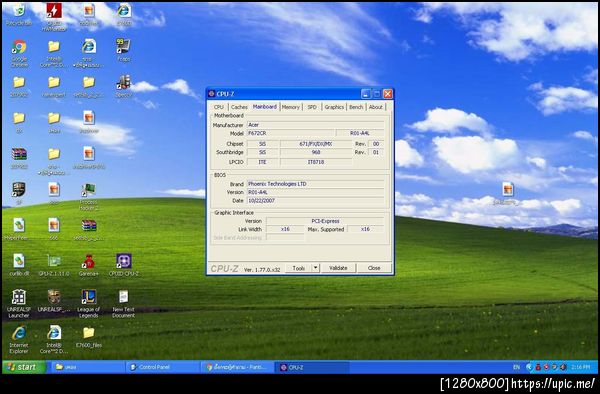This screenshot has height=394, width=600.
Task: Select the red CPUID HWMonitor shortcut
Action: pos(54,16)
